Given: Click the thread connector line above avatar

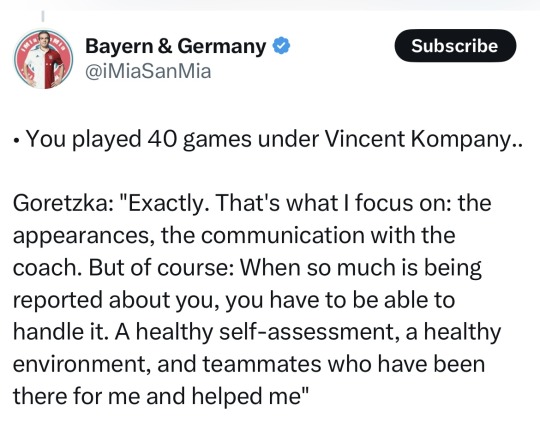Looking at the screenshot, I should click(x=43, y=16).
